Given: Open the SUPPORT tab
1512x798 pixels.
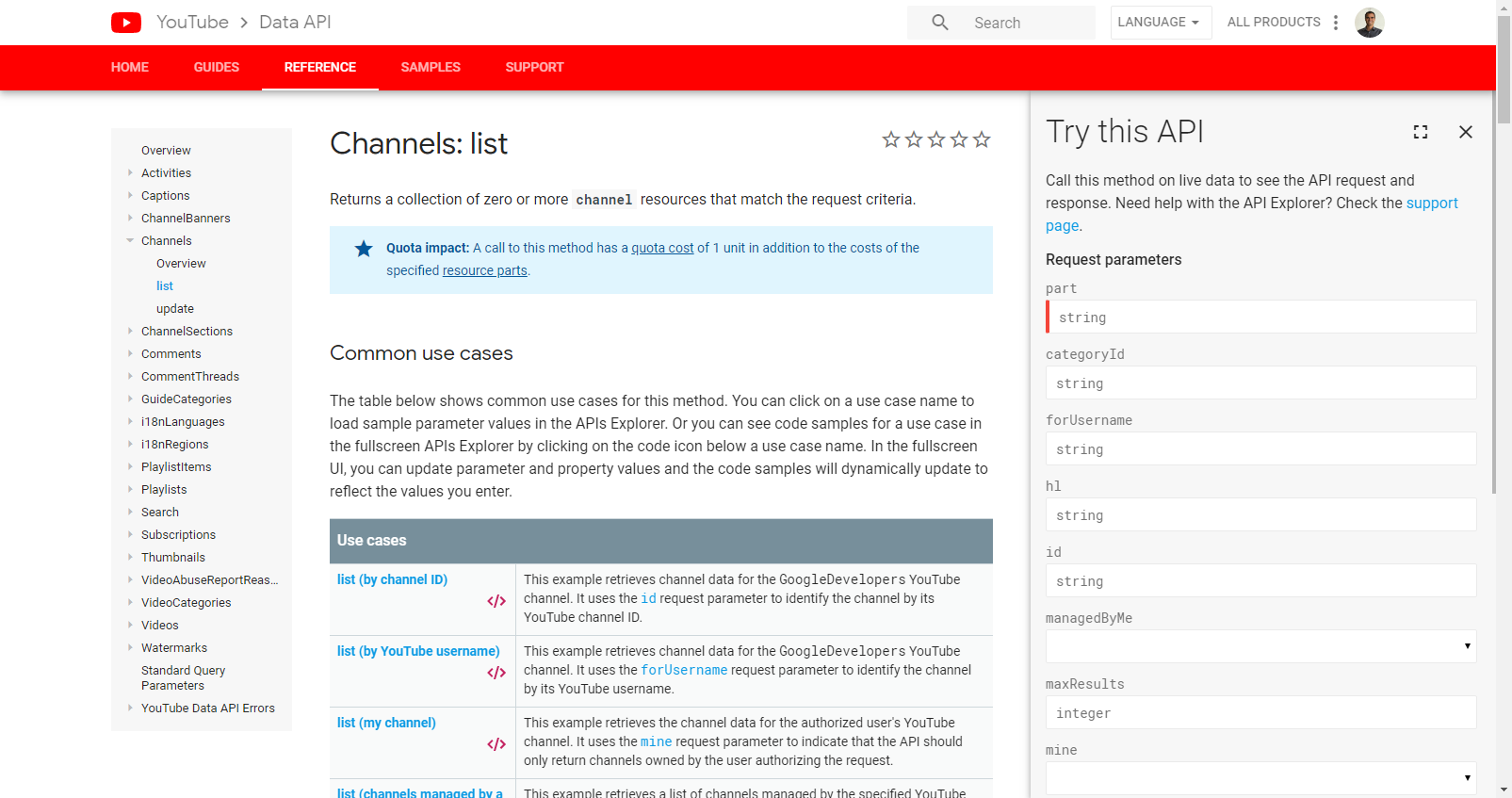Looking at the screenshot, I should (x=534, y=67).
